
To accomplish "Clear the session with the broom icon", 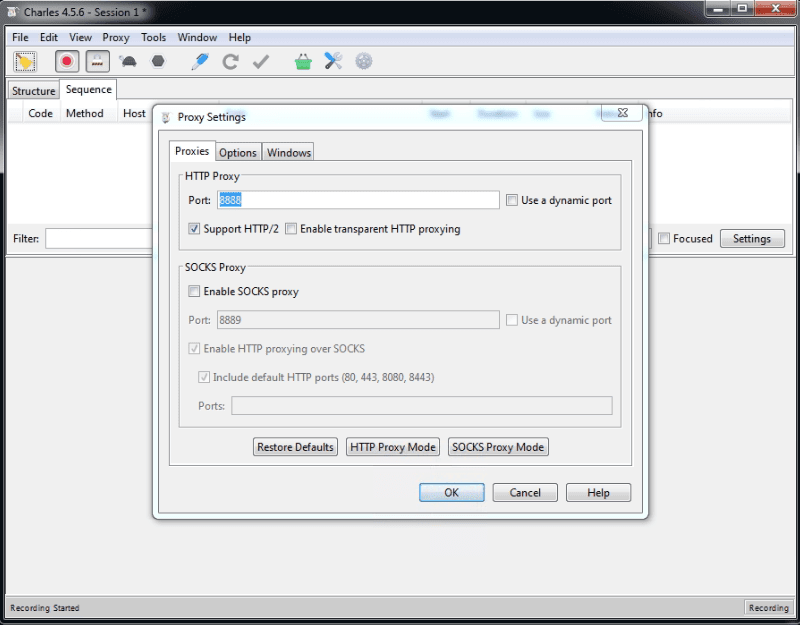I will [x=25, y=62].
